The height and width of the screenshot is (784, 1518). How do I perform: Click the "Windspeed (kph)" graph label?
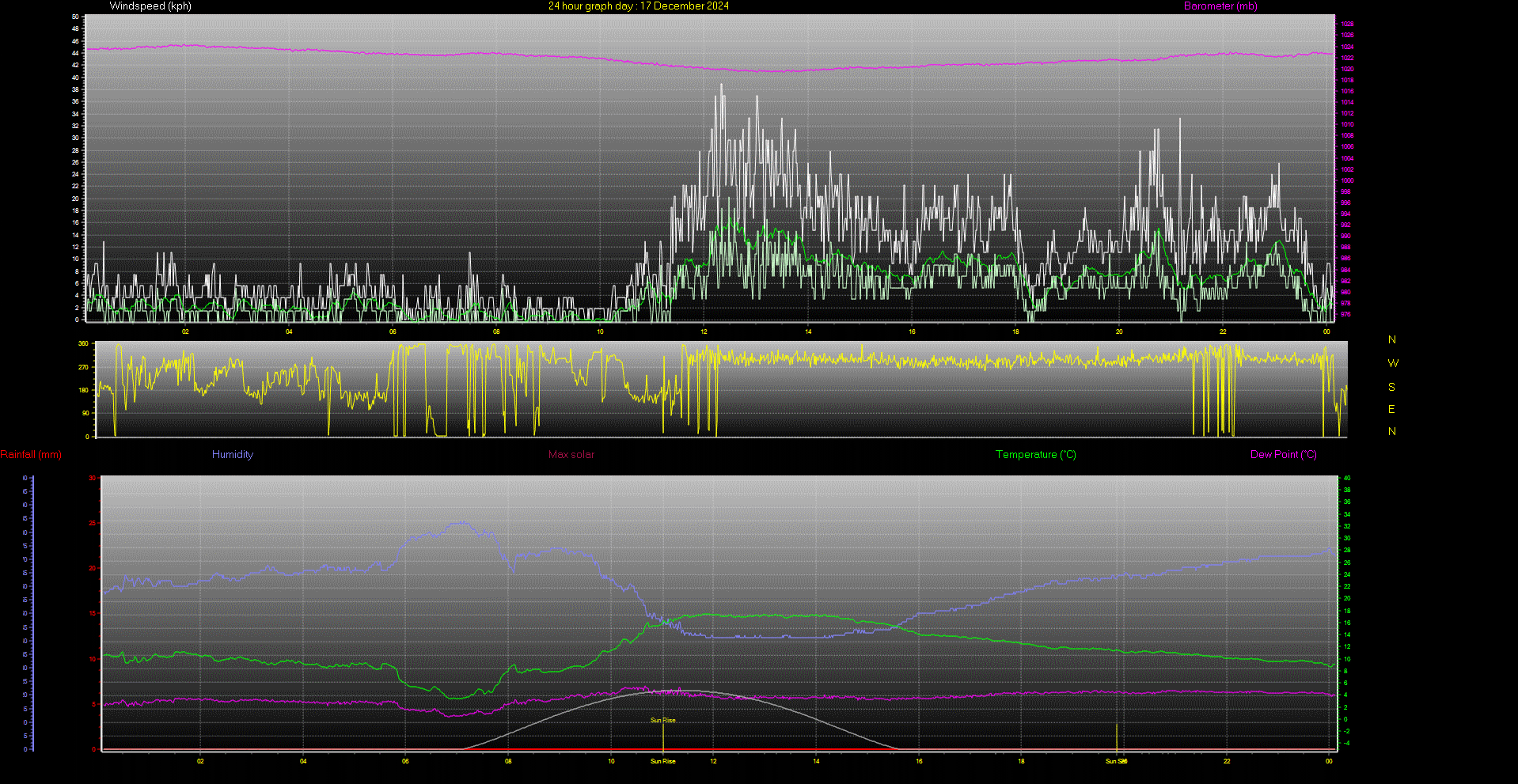[x=150, y=6]
